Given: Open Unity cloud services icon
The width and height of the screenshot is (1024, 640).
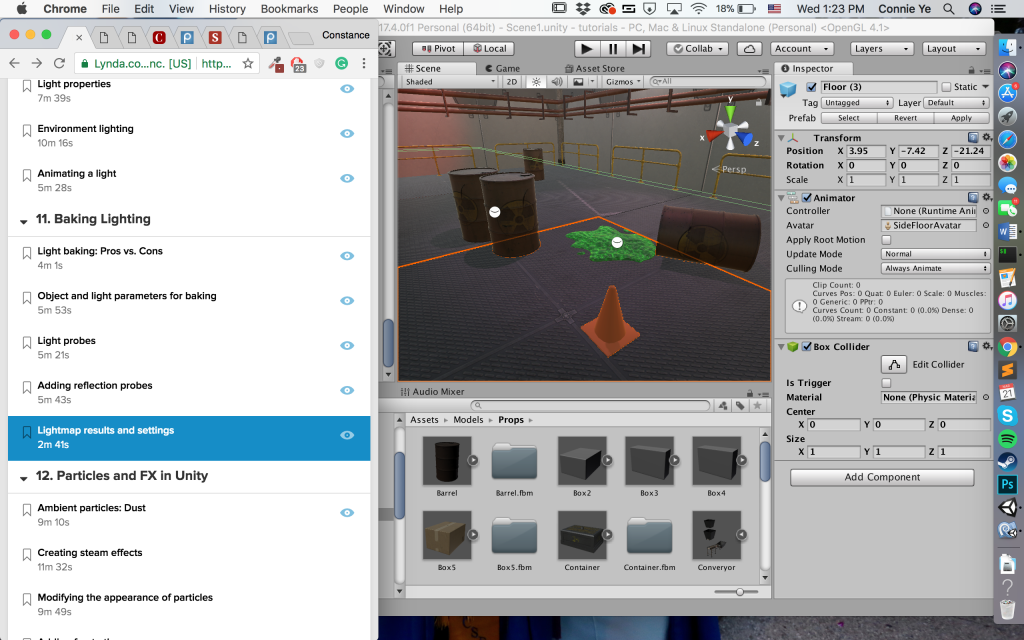Looking at the screenshot, I should [750, 48].
